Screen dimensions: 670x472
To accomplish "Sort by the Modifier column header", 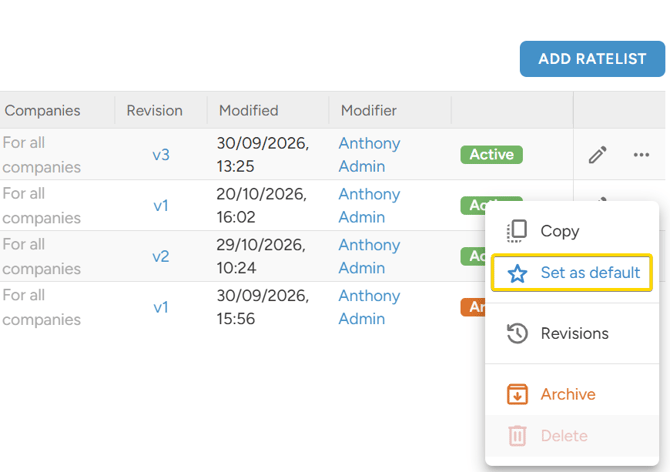I will (x=368, y=111).
